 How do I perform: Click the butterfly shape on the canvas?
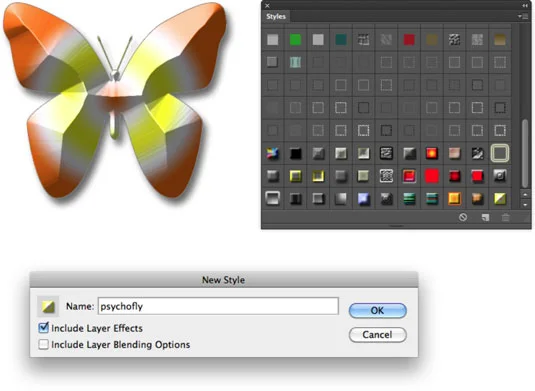click(115, 99)
